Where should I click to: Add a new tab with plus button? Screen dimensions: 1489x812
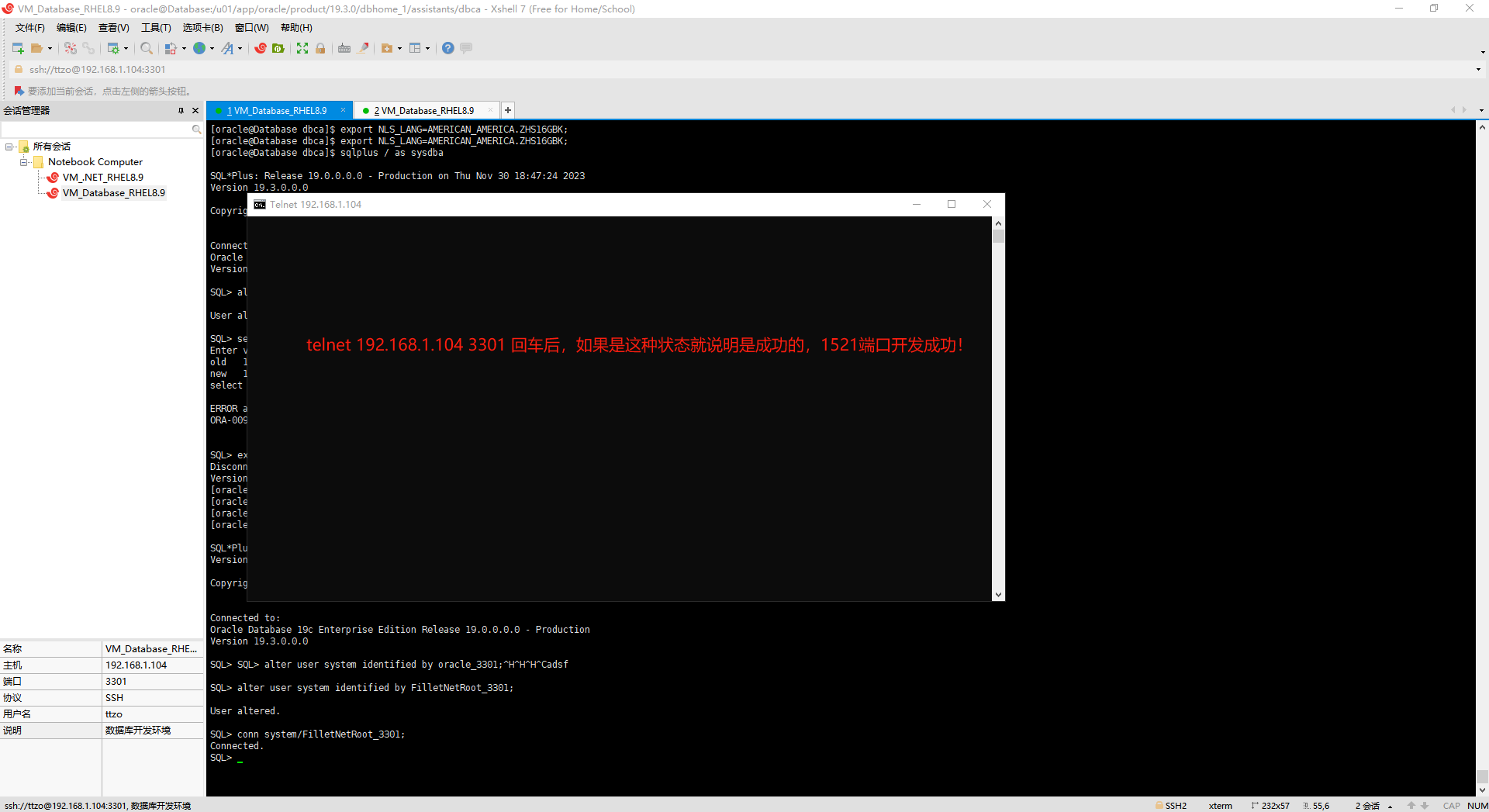click(x=508, y=110)
